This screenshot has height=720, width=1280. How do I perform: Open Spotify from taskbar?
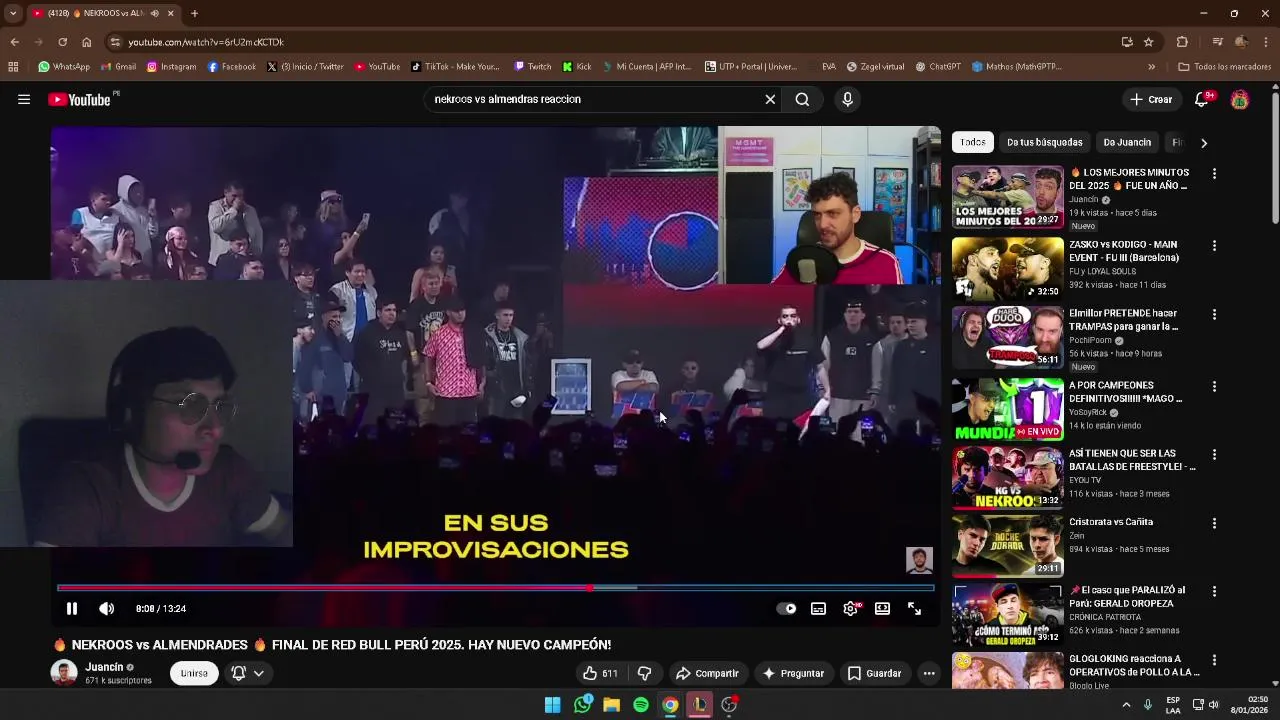[x=641, y=705]
